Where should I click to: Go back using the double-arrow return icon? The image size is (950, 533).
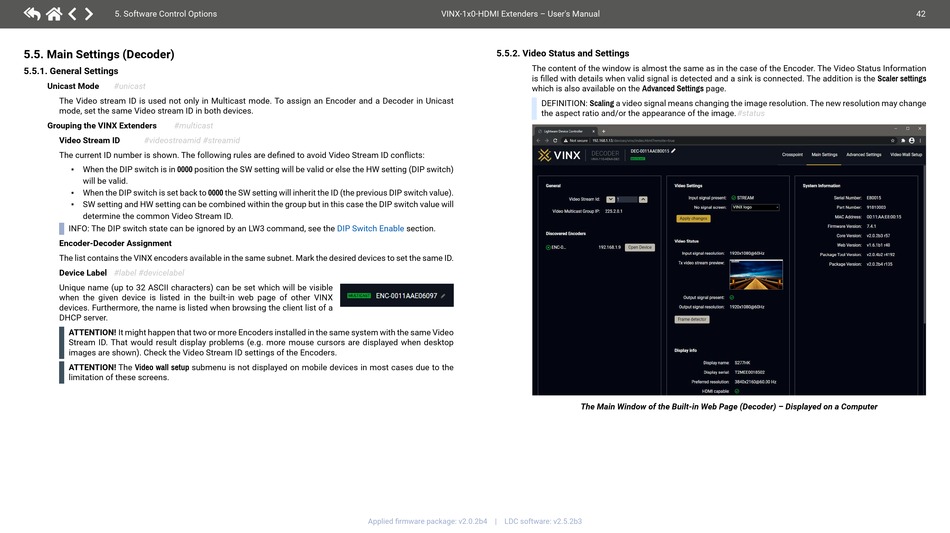32,13
